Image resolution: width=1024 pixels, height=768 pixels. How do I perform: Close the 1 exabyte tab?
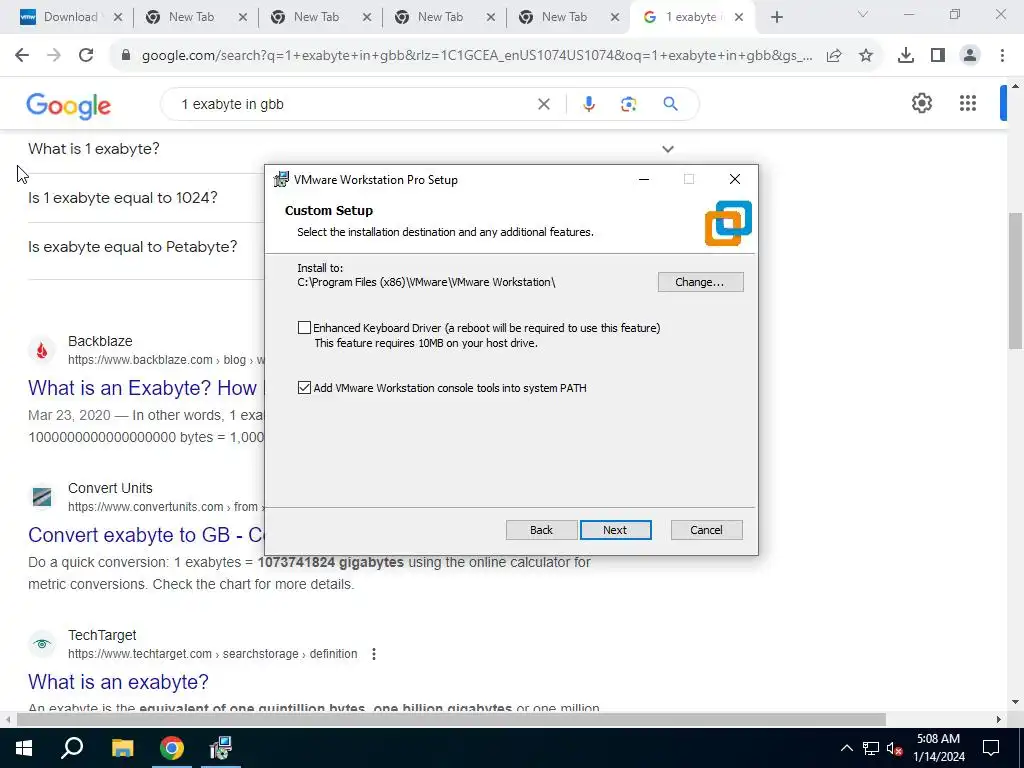(x=739, y=18)
